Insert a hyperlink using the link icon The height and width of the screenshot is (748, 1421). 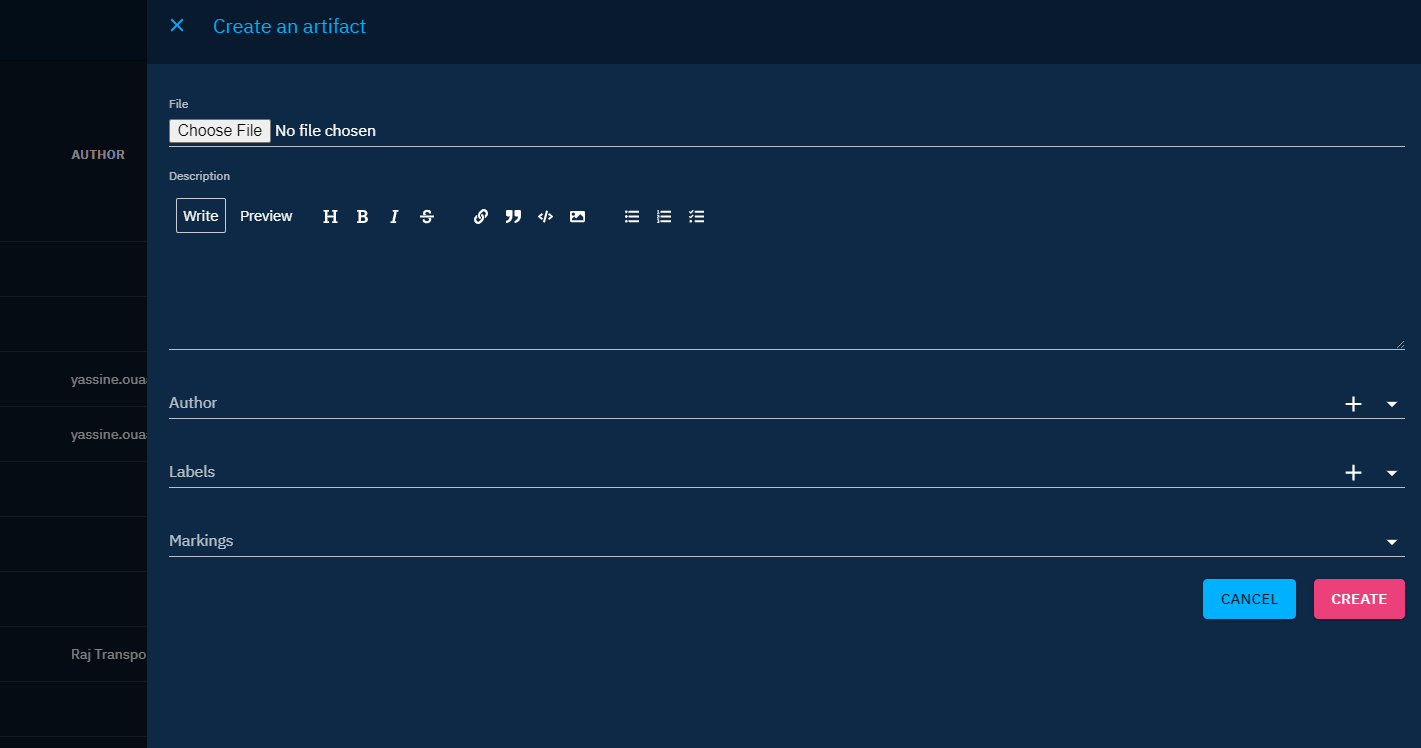[481, 216]
